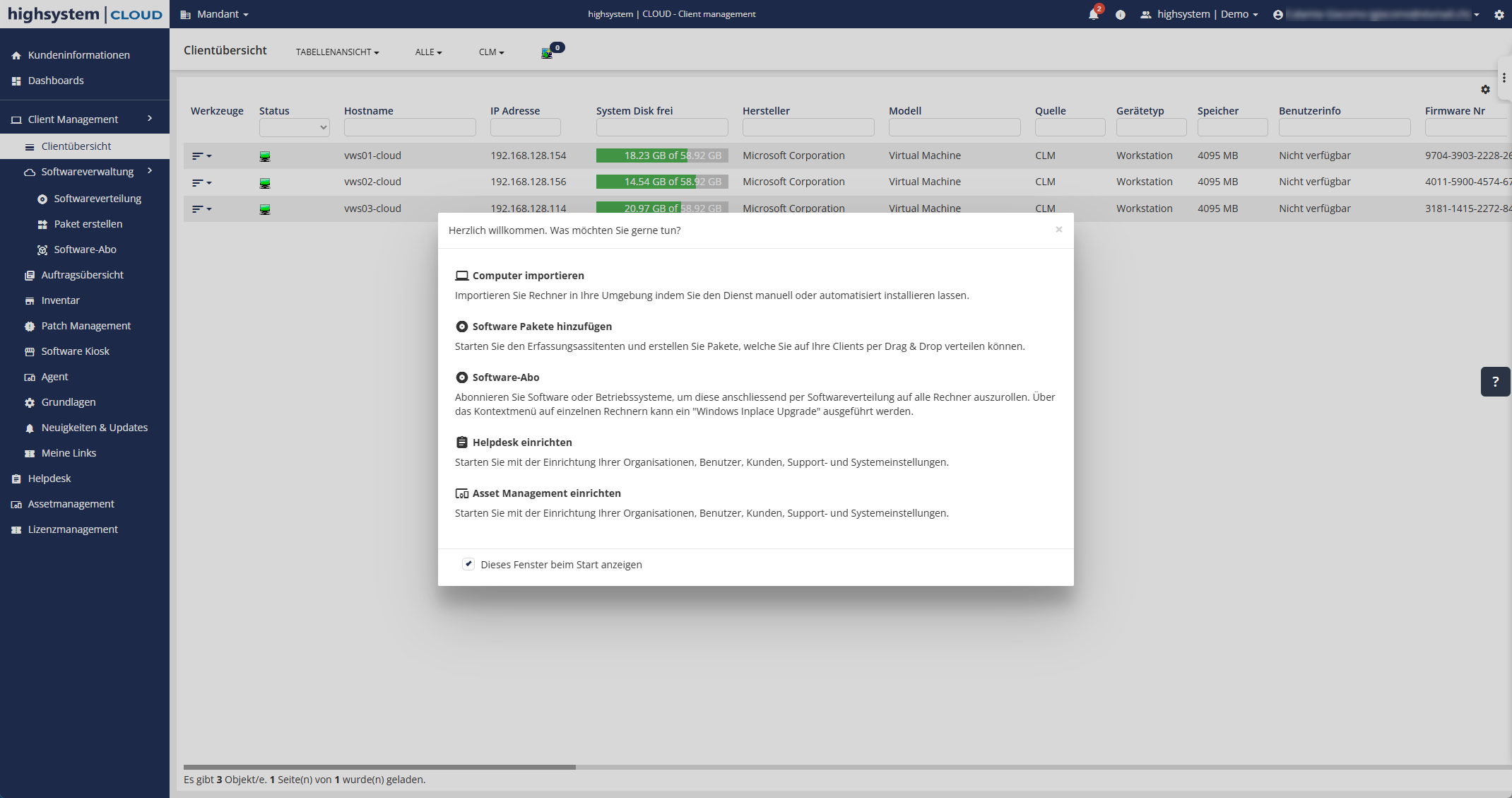Open Auftragsübersicht in sidebar
This screenshot has height=798, width=1512.
82,275
